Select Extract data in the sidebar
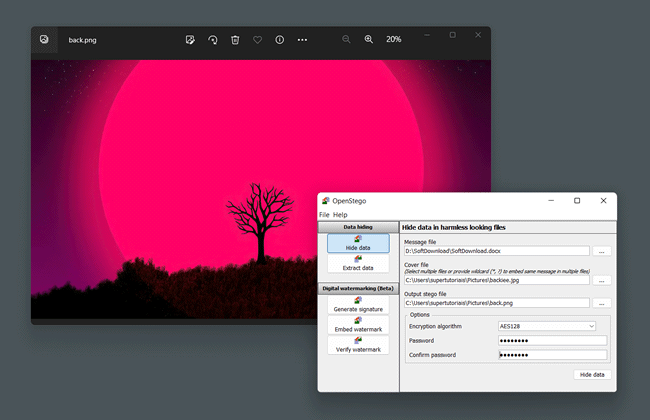650x420 pixels. point(358,263)
